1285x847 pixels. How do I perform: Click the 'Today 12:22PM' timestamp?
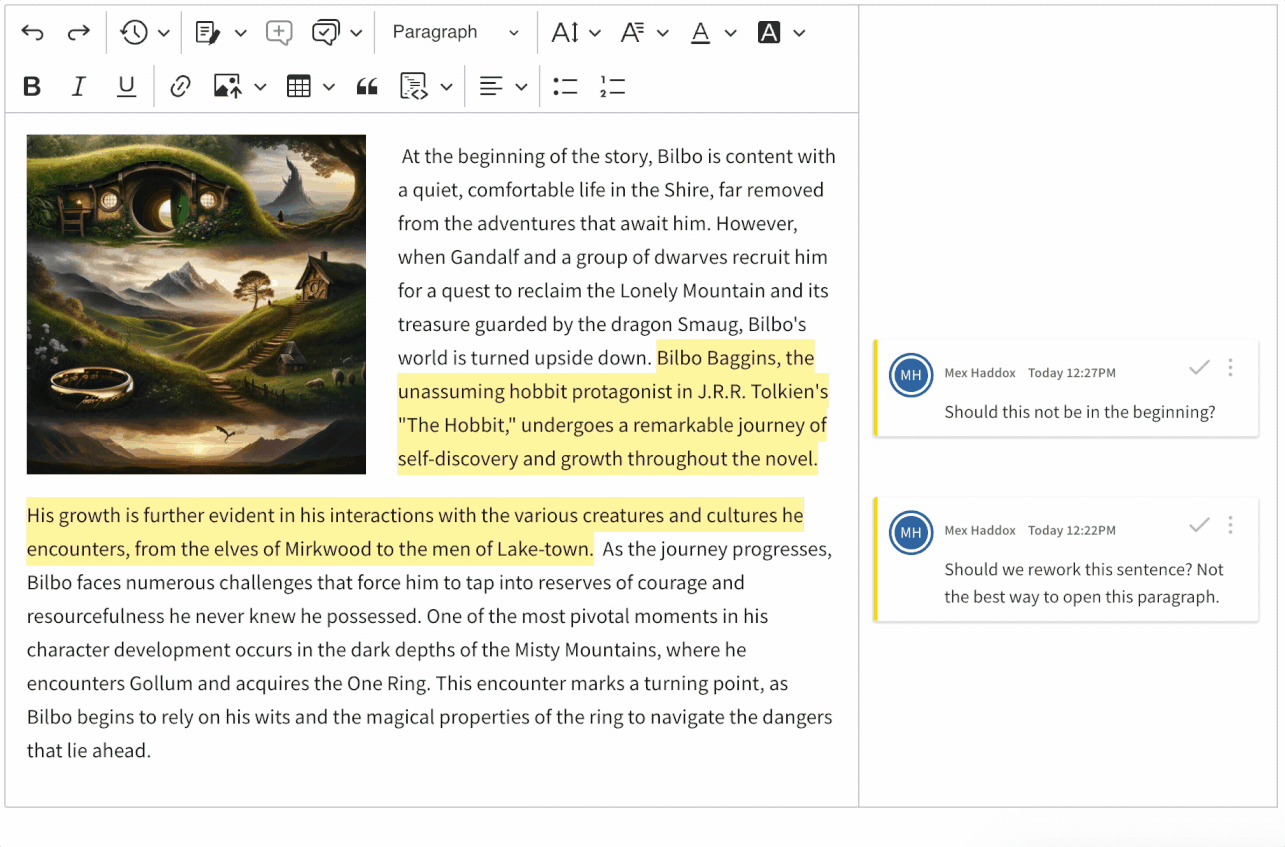[1072, 530]
